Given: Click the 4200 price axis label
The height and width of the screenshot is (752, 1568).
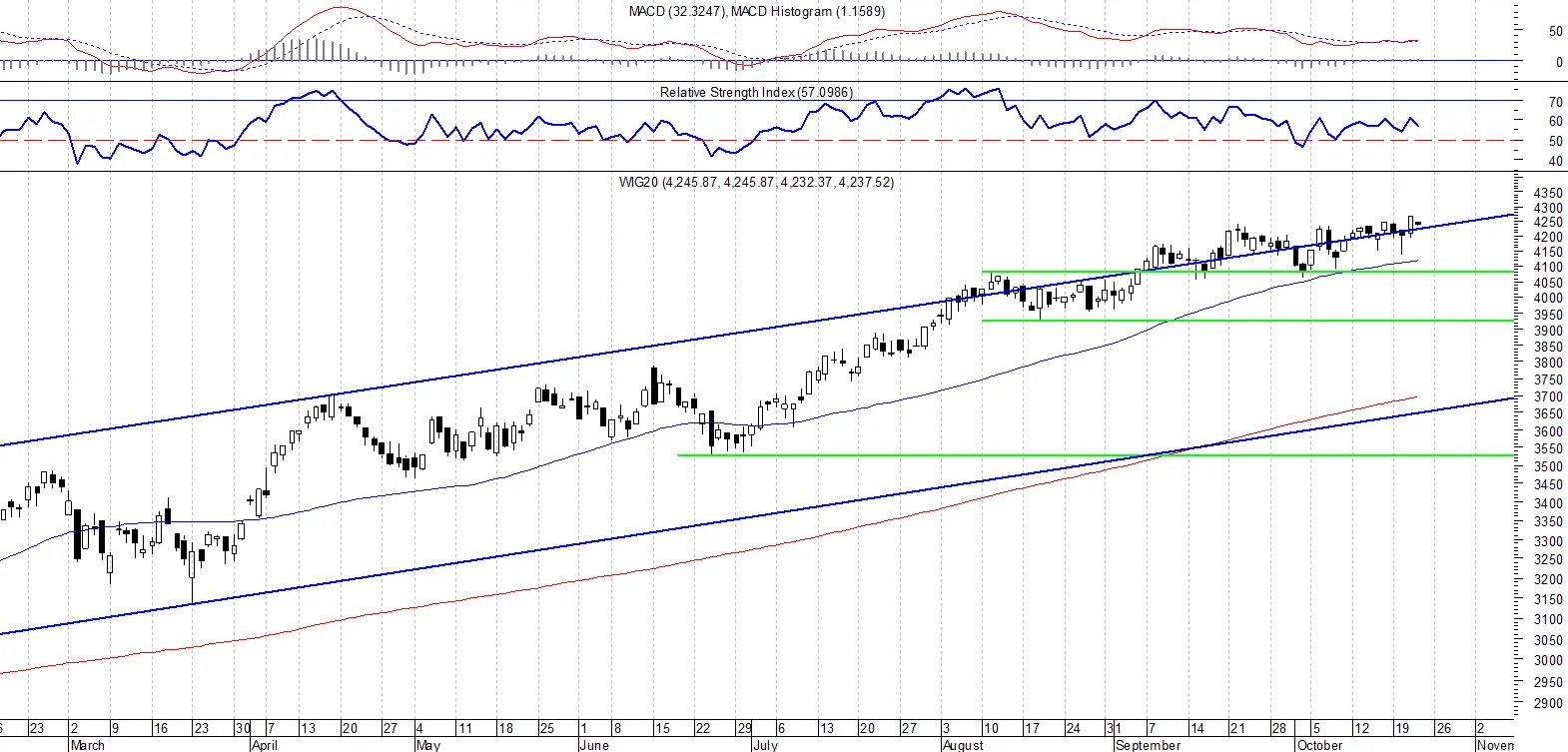Looking at the screenshot, I should 1548,238.
